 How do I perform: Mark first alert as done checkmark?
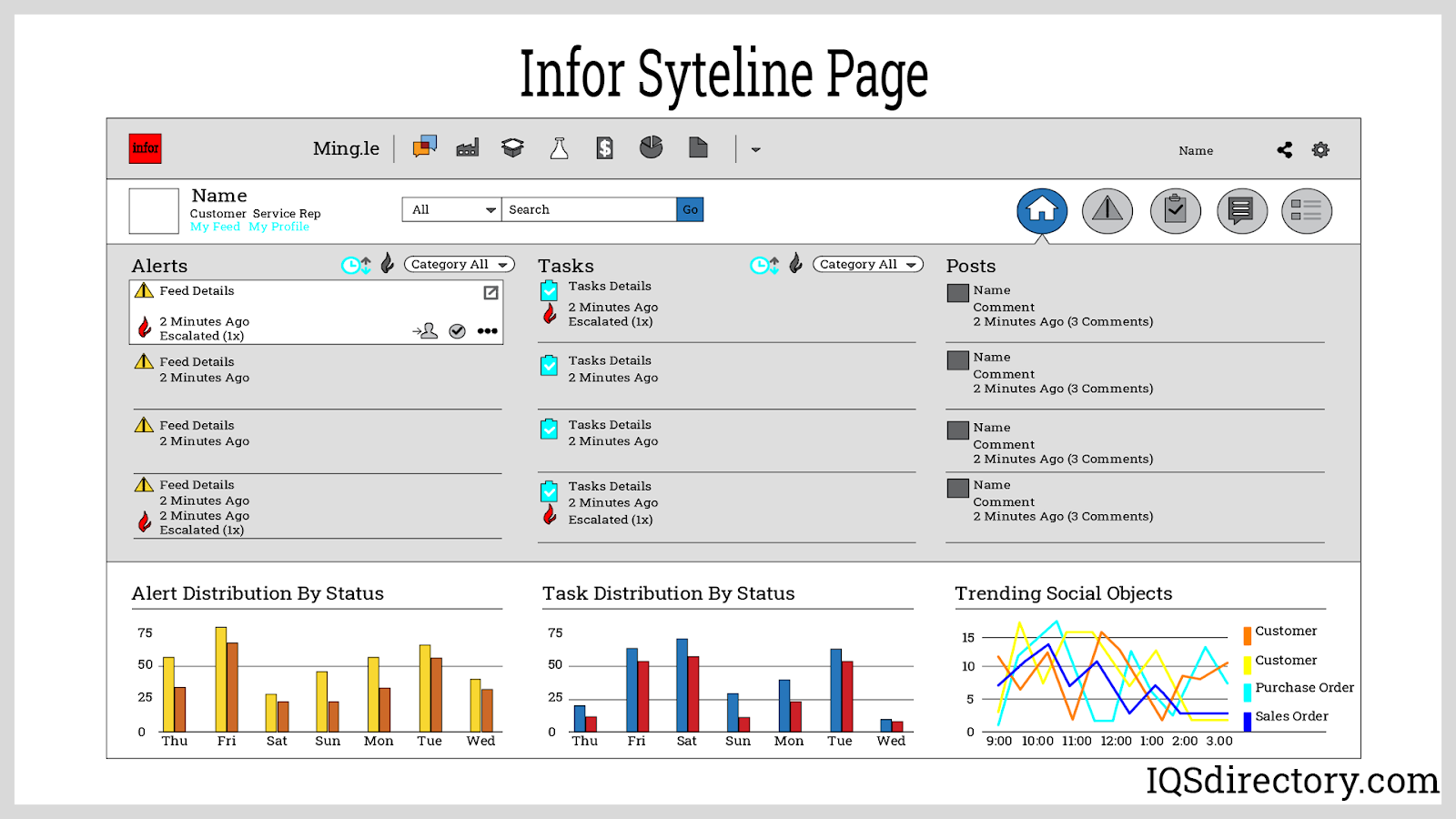point(458,331)
